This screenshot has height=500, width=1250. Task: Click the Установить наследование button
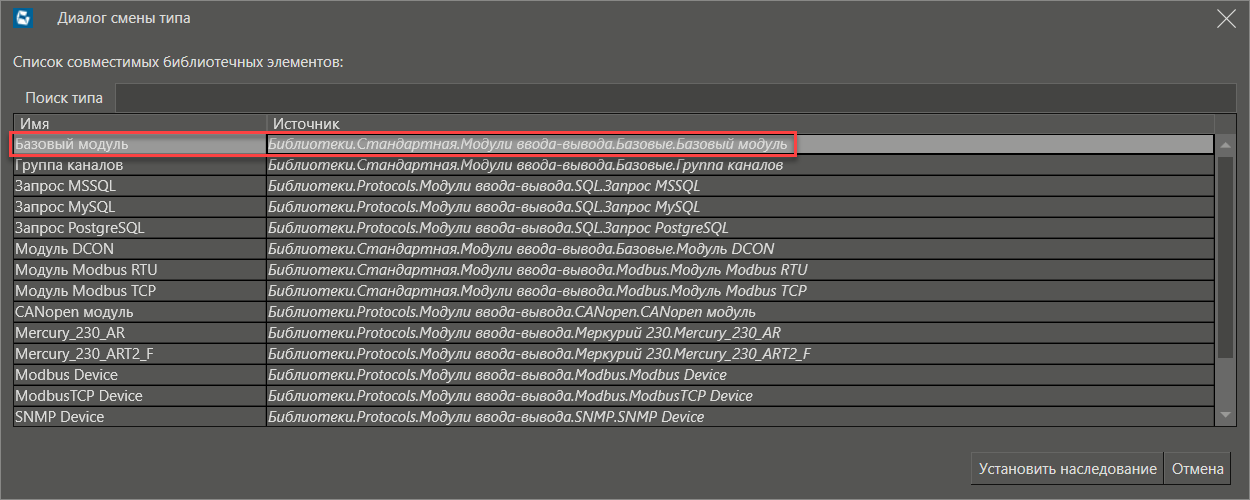[x=1066, y=468]
